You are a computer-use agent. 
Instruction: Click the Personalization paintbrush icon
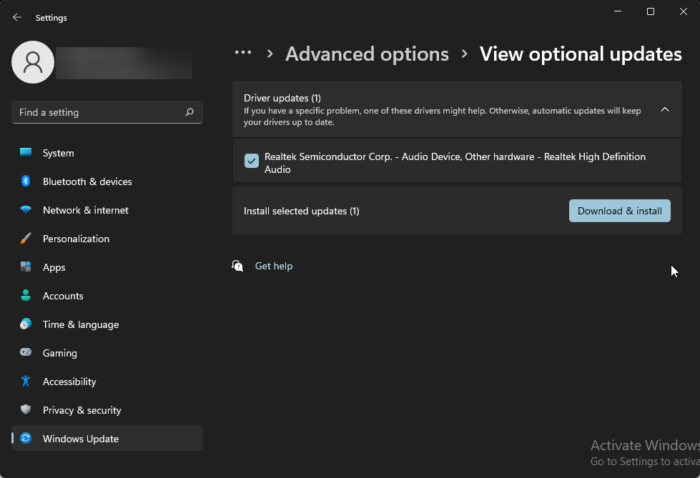click(26, 239)
